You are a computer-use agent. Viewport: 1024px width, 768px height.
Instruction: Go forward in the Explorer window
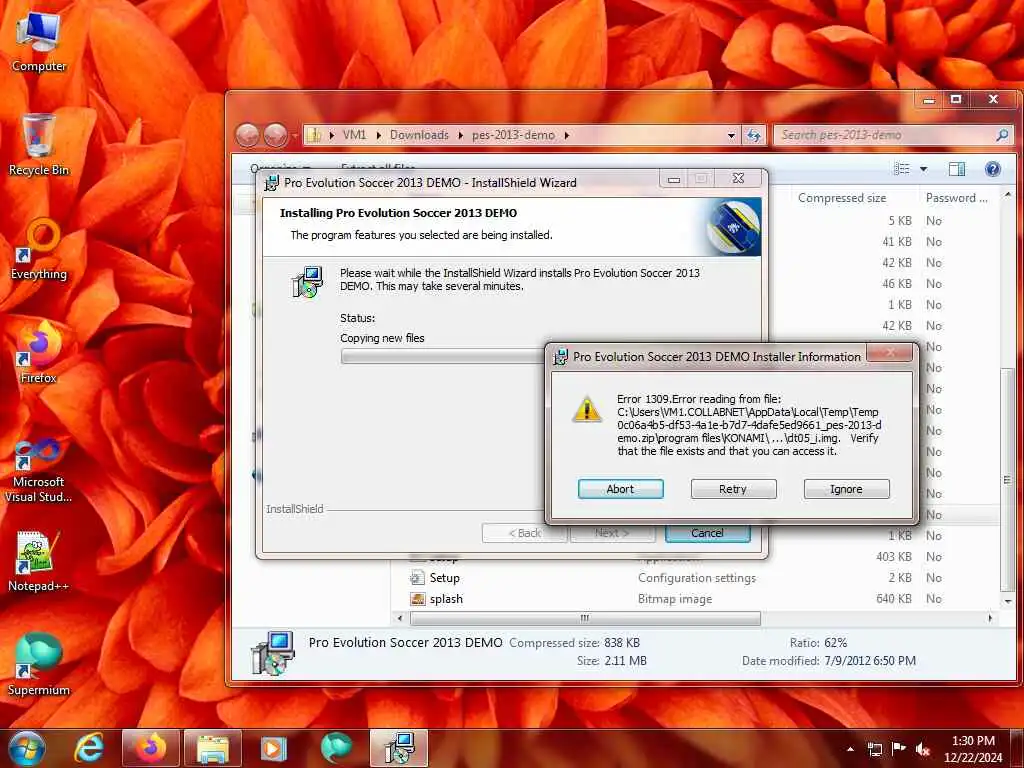pos(276,135)
